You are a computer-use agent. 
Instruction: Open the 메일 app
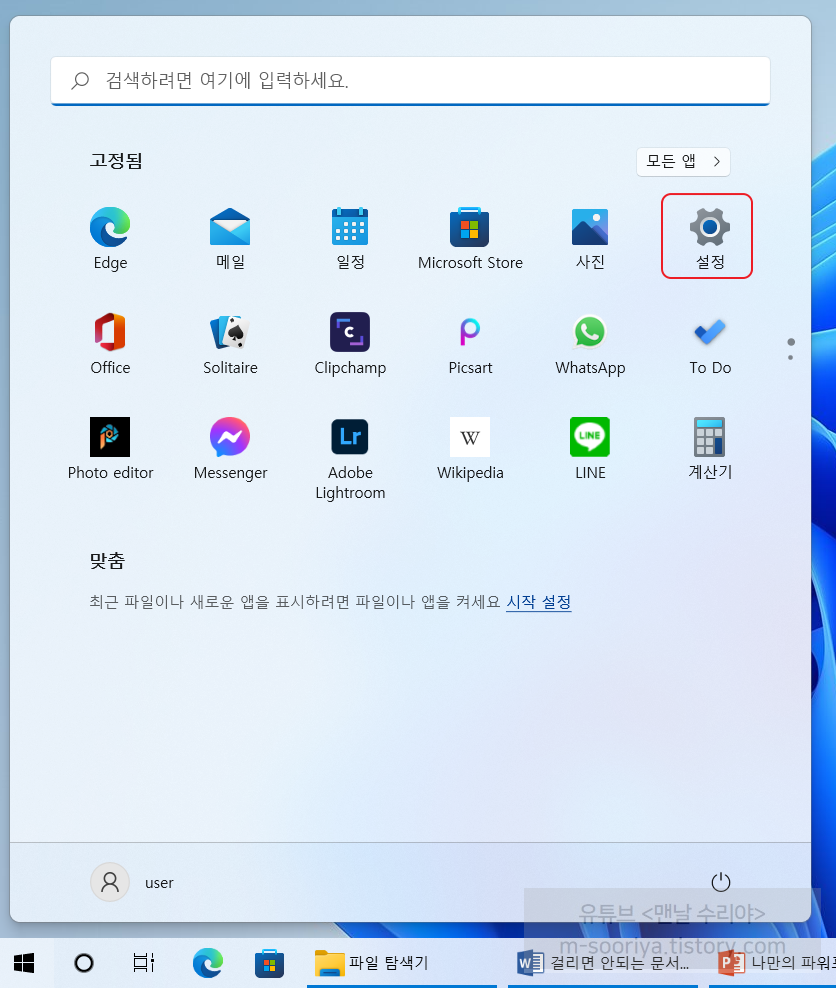(230, 238)
